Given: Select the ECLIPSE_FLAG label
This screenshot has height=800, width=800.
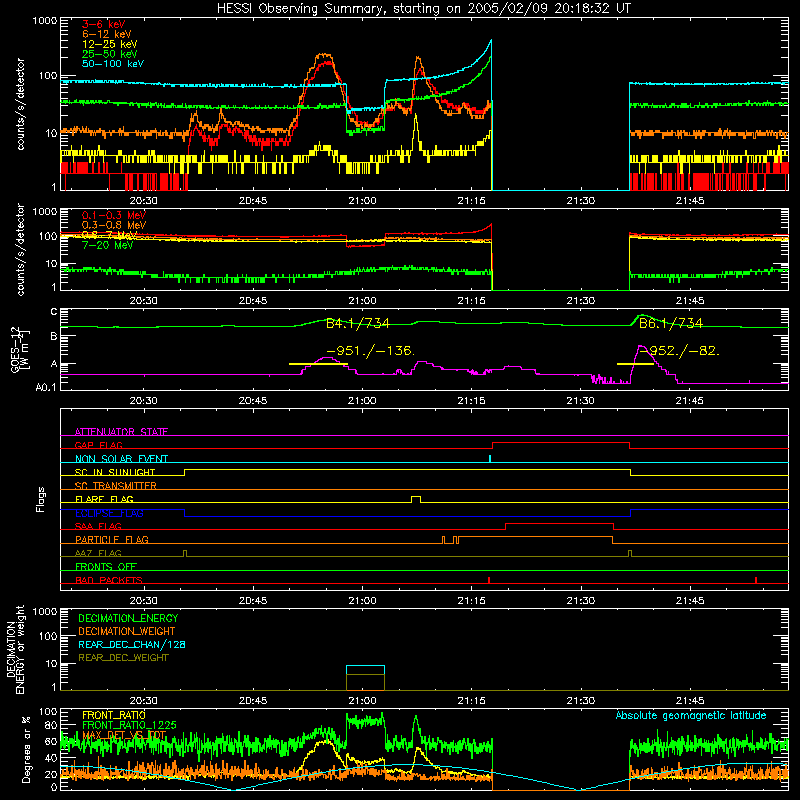Looking at the screenshot, I should coord(109,513).
